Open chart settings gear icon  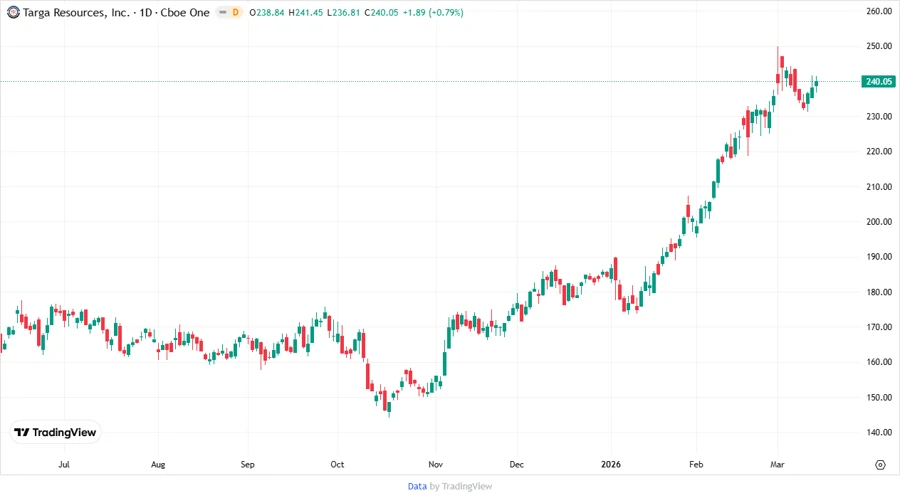point(880,465)
